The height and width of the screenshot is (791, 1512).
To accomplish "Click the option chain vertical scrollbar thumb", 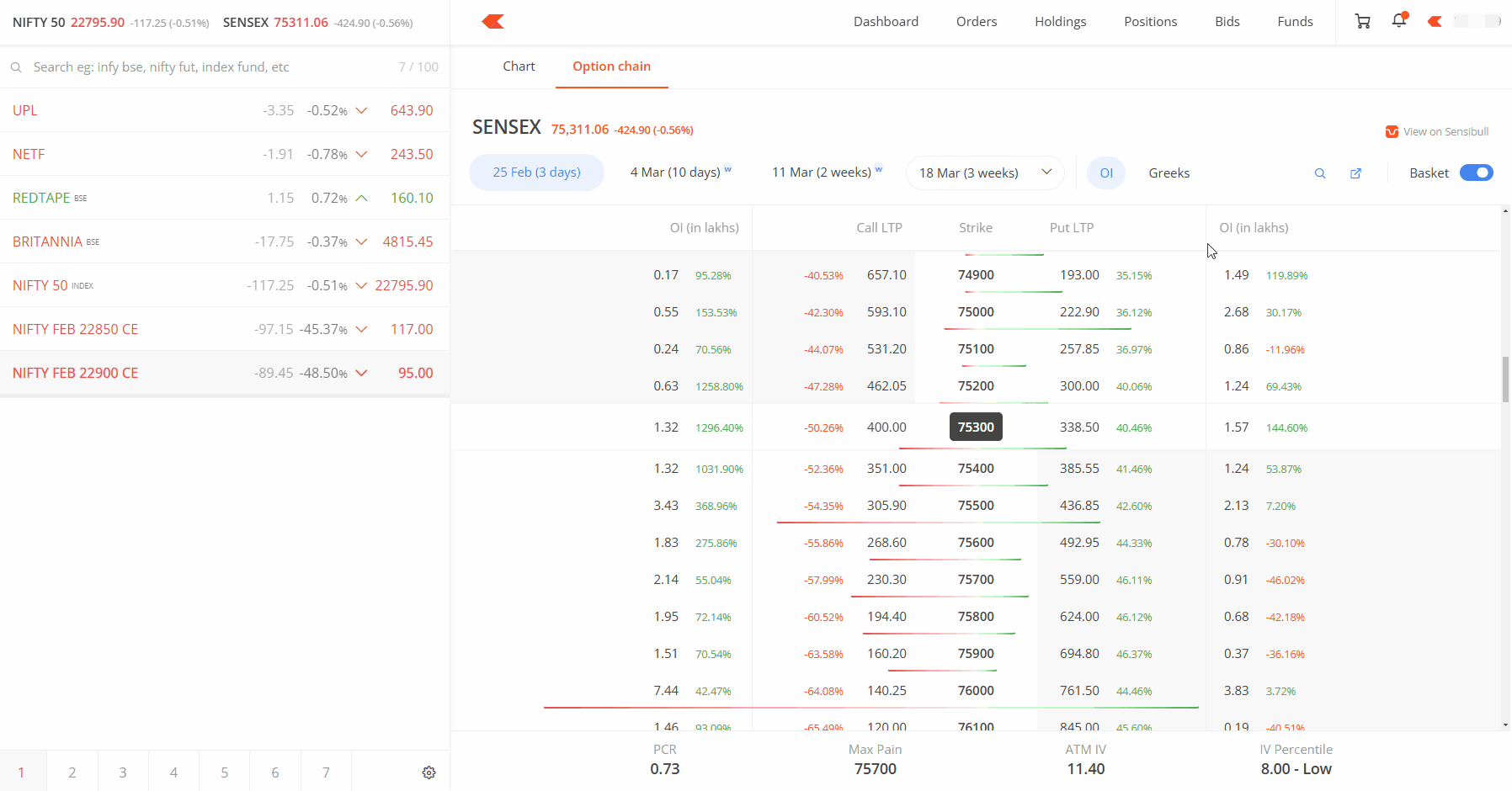I will 1505,380.
